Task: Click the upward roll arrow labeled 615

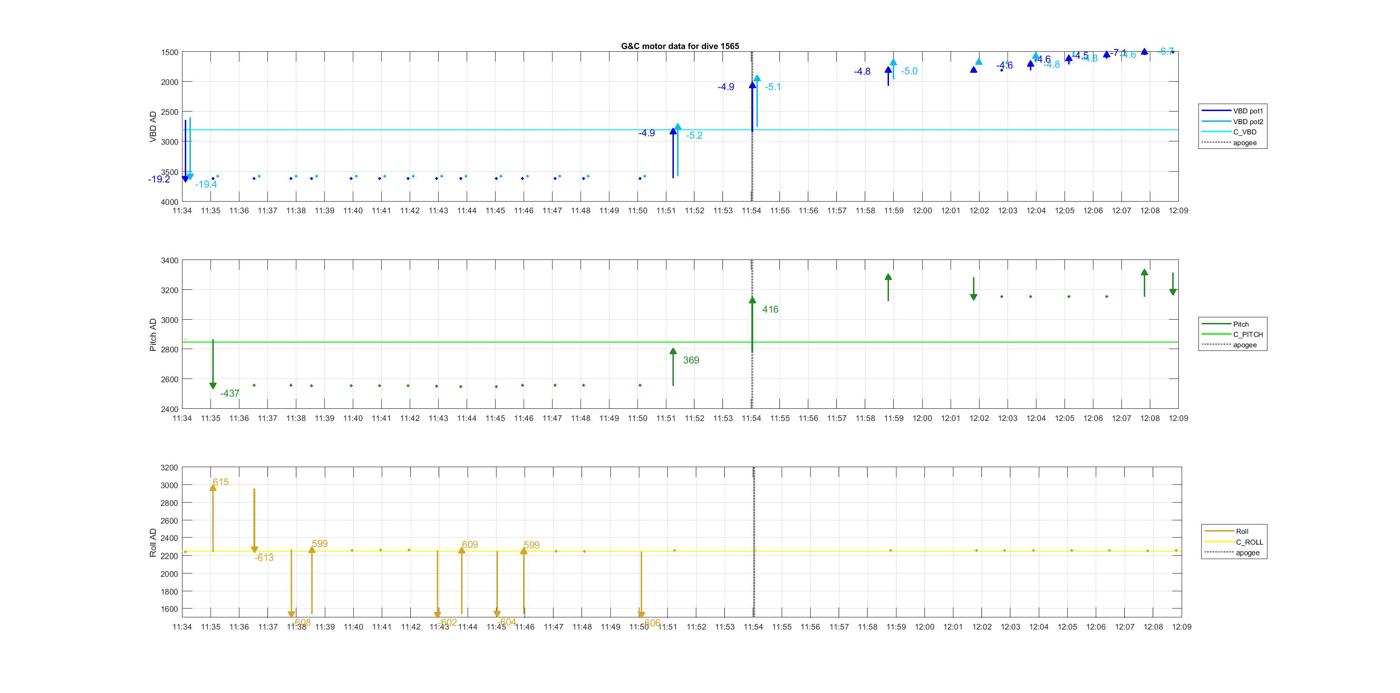Action: [213, 517]
